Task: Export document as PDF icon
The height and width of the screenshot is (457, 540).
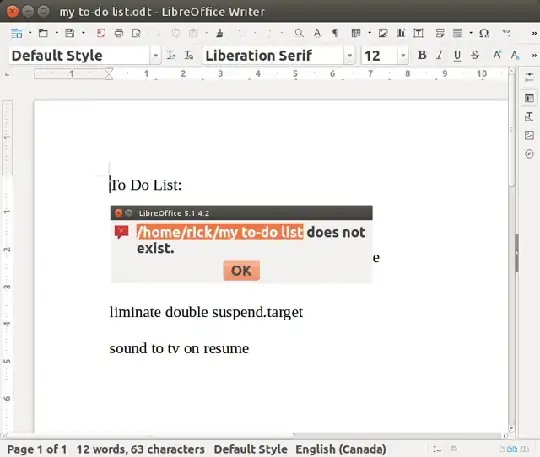Action: [101, 33]
